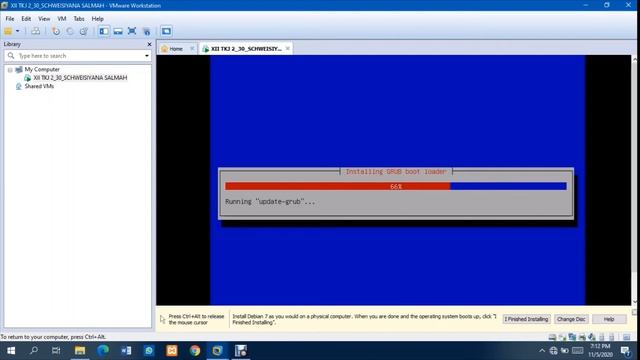Open the power options dropdown arrow
This screenshot has height=360, width=640.
[x=18, y=31]
